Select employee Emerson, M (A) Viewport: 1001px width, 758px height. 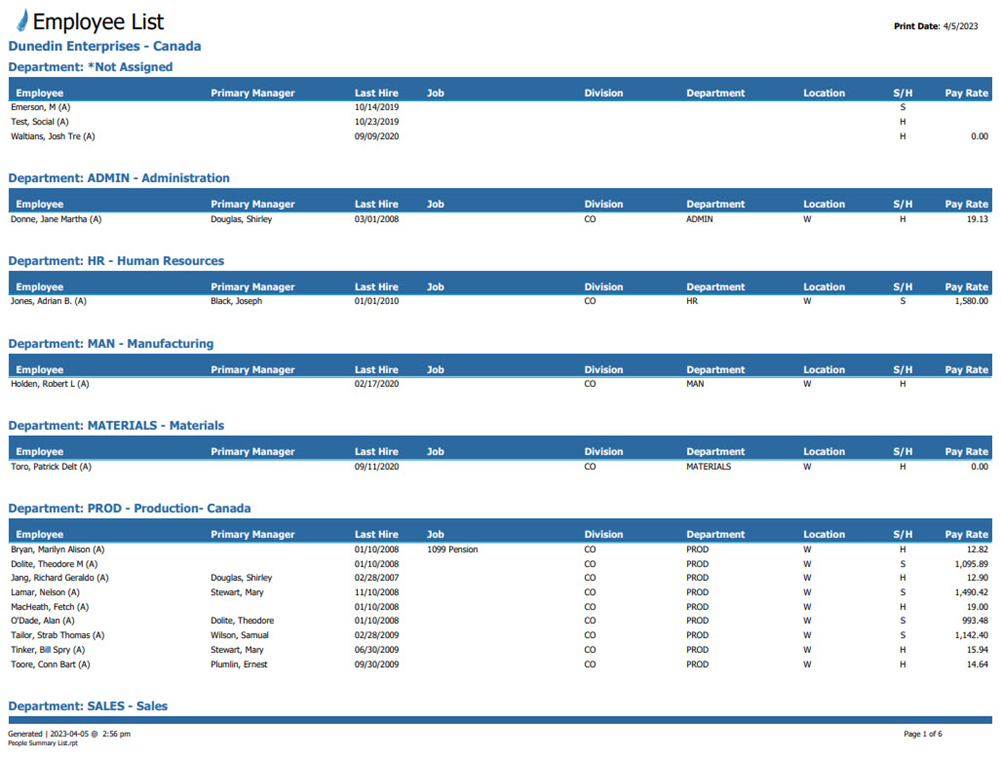tap(40, 107)
